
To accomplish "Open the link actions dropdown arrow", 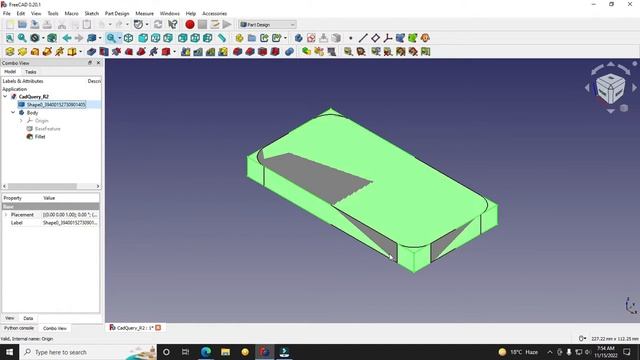I will [285, 38].
